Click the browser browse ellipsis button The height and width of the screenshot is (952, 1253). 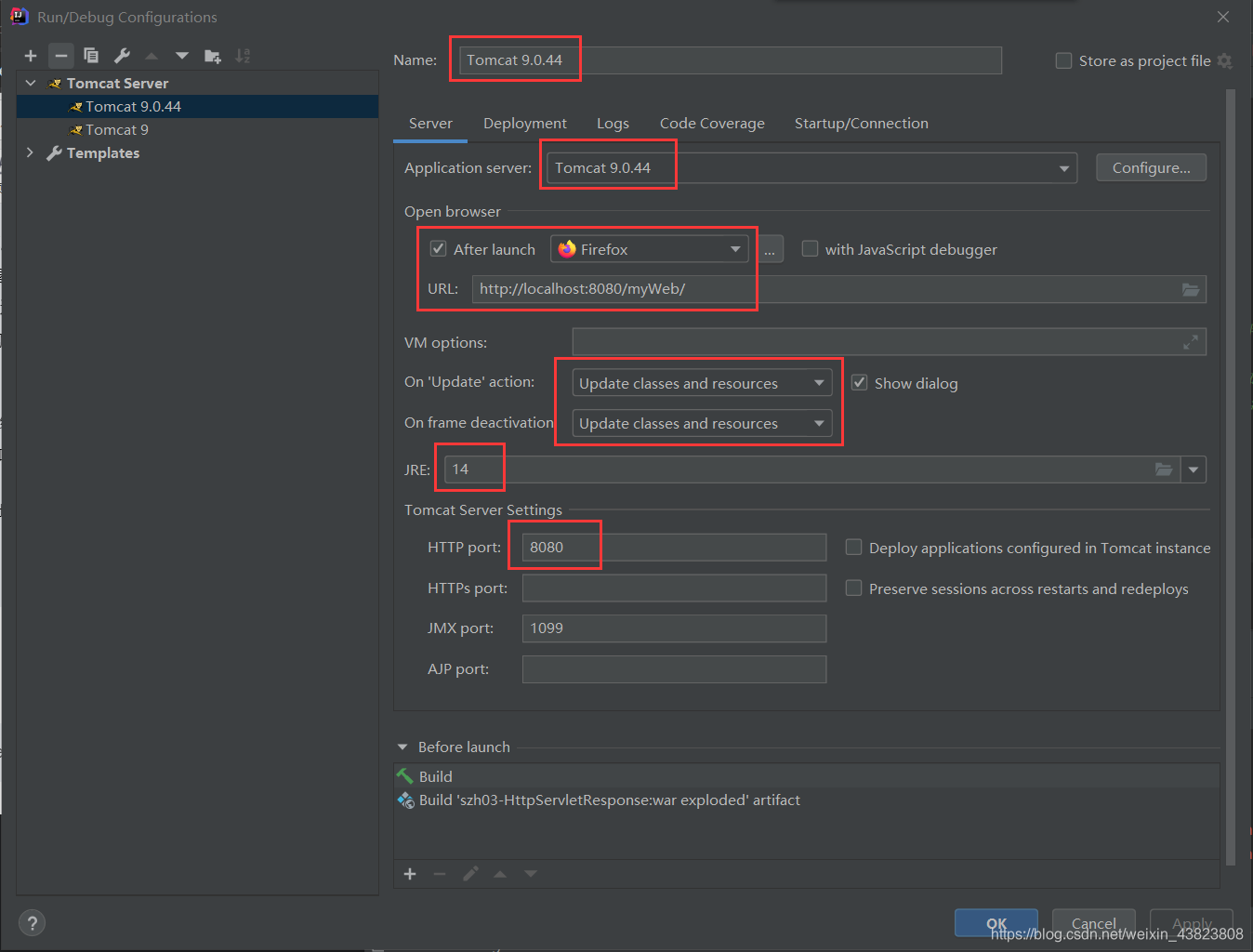pyautogui.click(x=770, y=249)
